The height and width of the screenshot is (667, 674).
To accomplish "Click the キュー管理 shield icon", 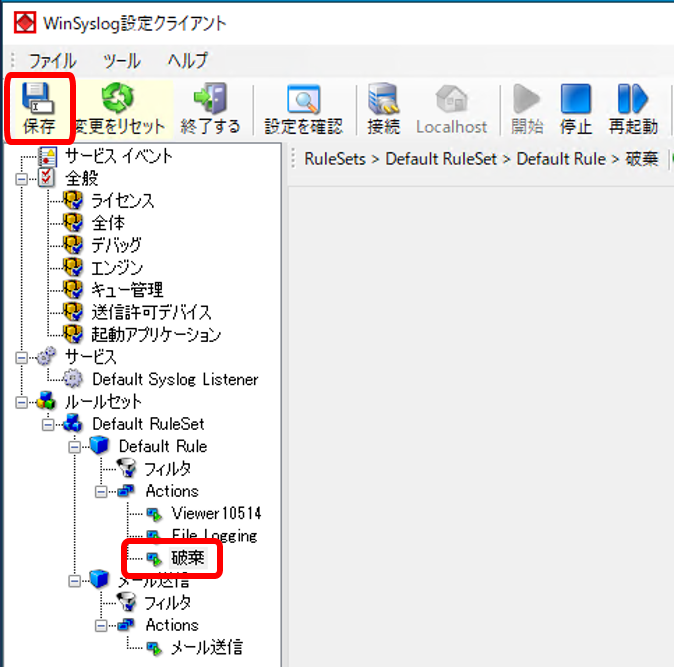I will (x=73, y=290).
